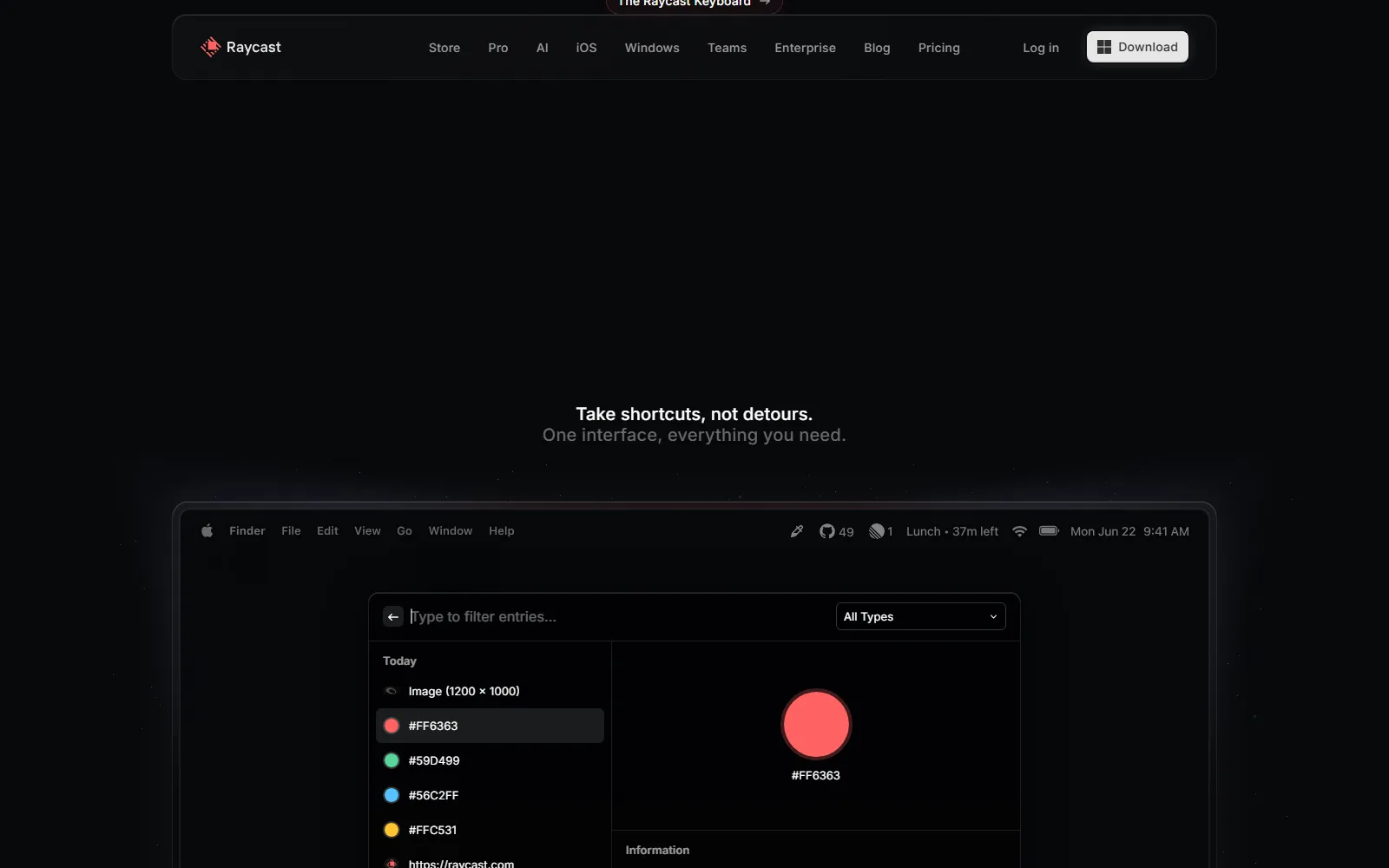Open the Pricing page
The image size is (1389, 868).
(939, 48)
